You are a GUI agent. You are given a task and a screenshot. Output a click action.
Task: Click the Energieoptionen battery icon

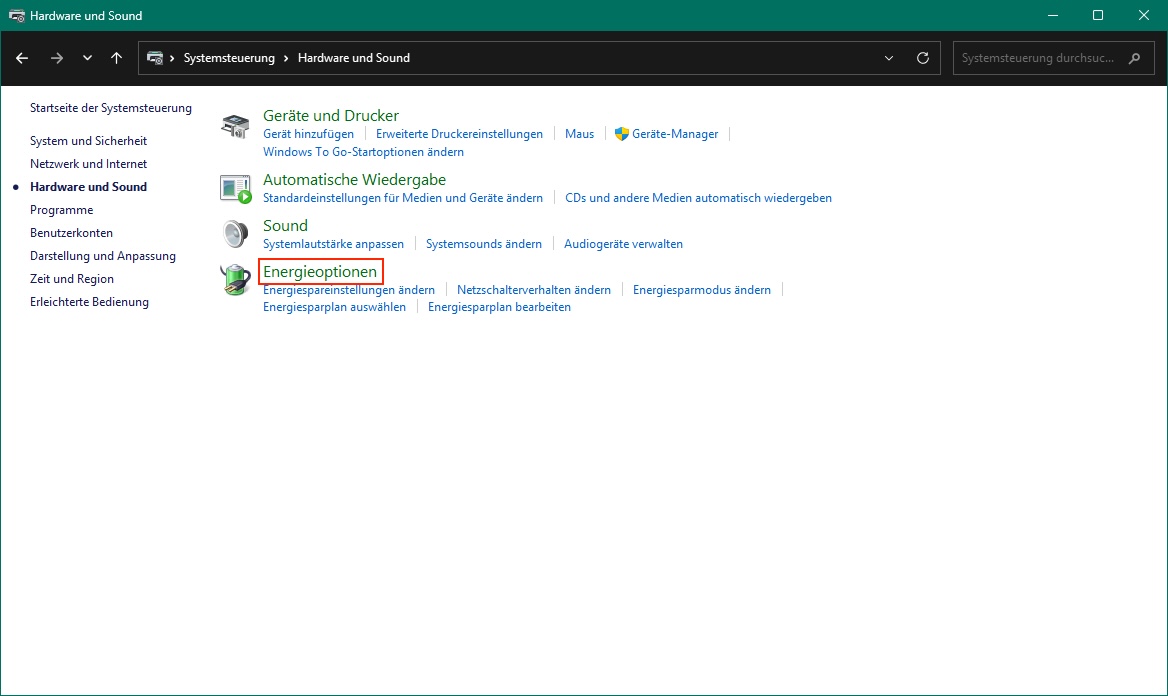(x=235, y=280)
